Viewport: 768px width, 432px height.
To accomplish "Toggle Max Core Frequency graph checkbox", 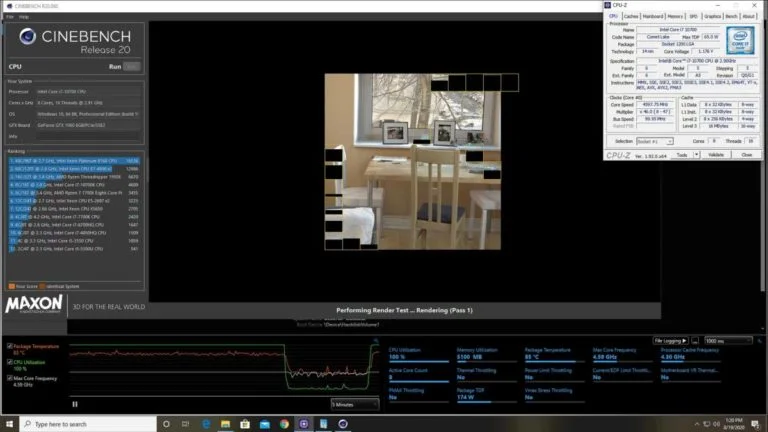I will pos(10,378).
